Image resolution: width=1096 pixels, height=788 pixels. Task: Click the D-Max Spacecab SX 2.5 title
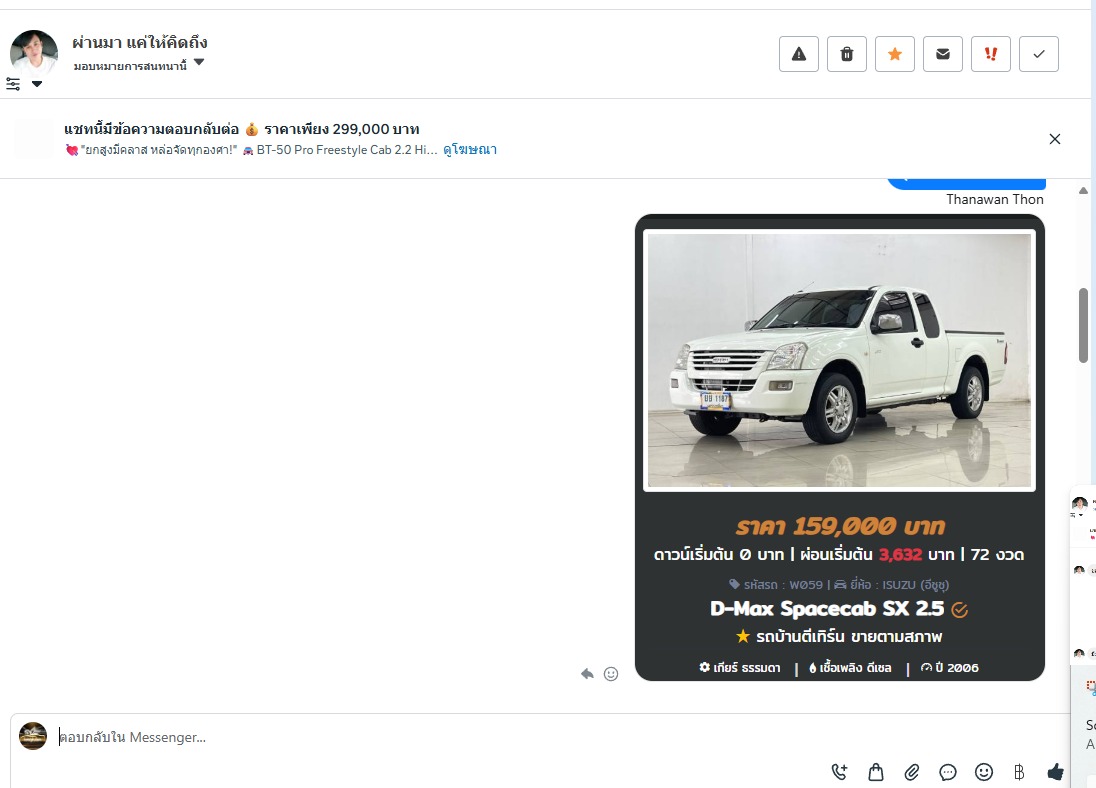[x=827, y=609]
